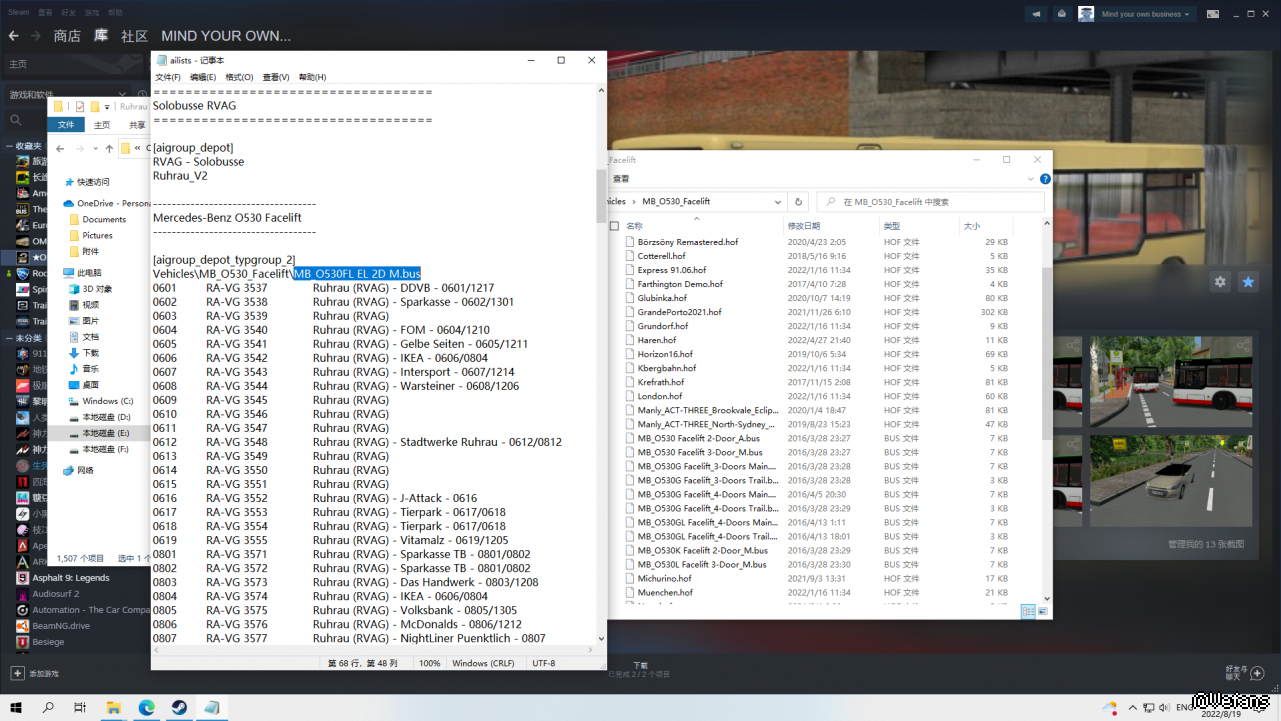
Task: Open the 格式(O) menu in Notepad
Action: [x=239, y=77]
